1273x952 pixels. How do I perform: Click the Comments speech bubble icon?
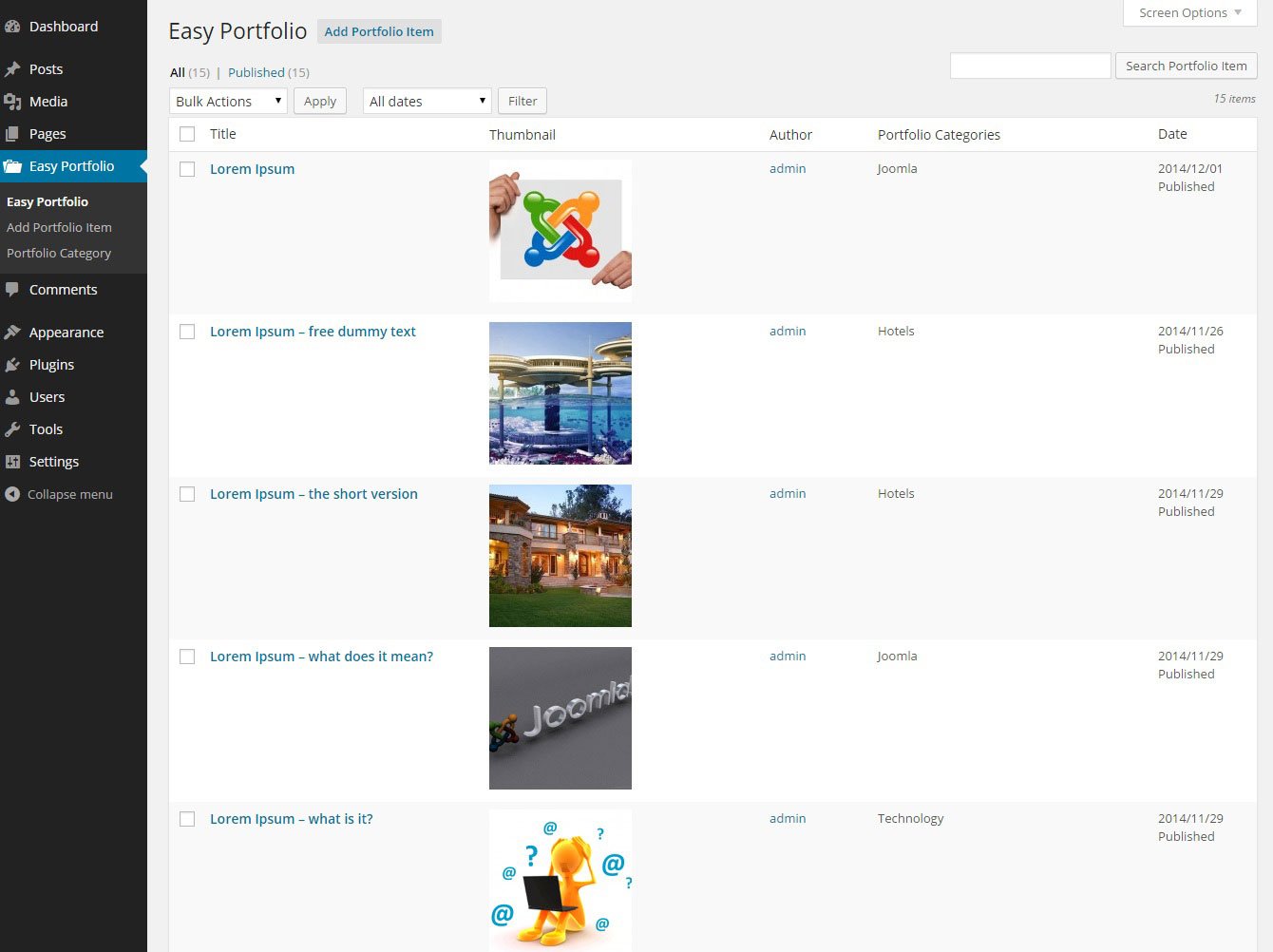coord(12,290)
